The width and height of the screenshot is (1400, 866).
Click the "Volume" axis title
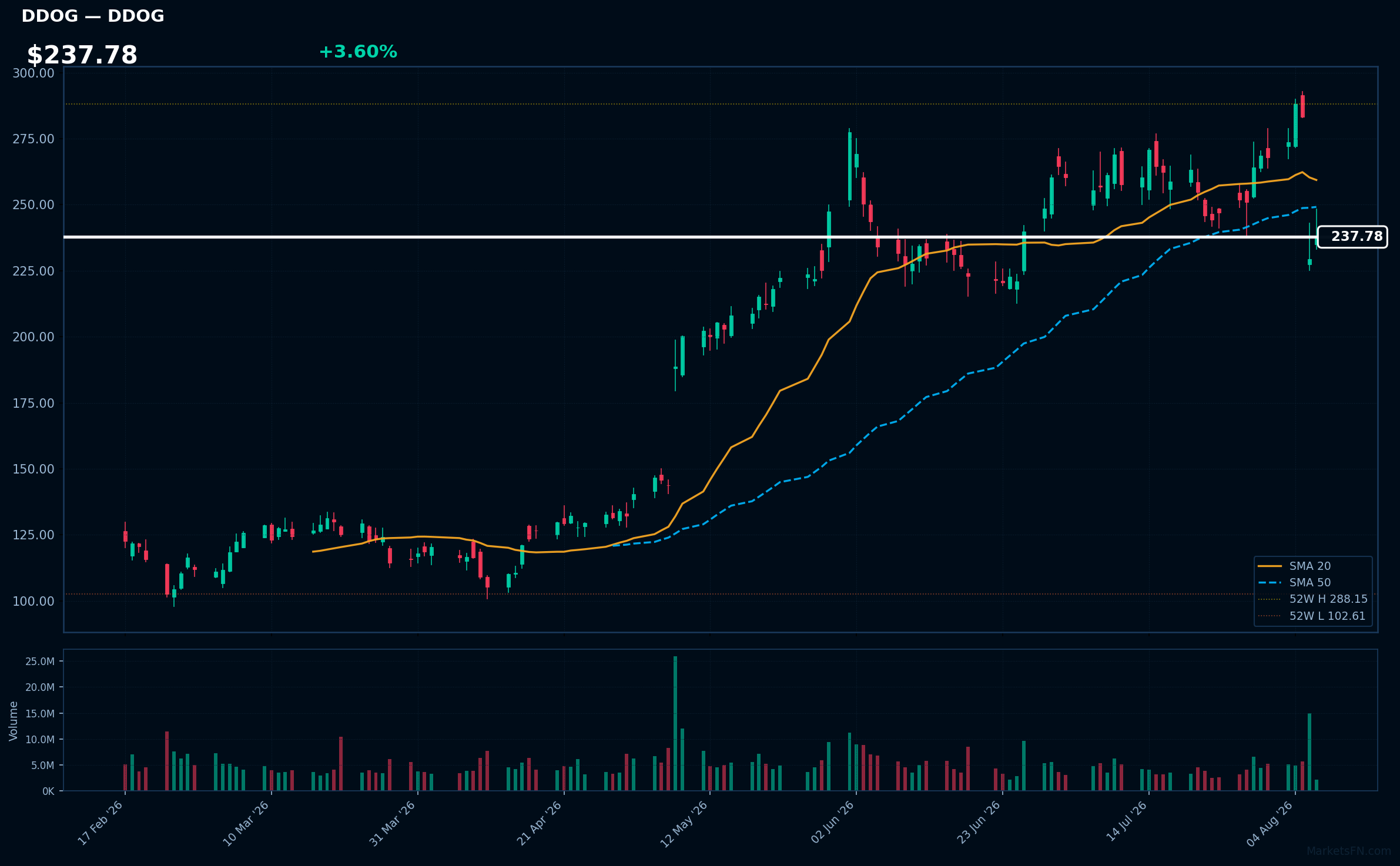click(14, 720)
